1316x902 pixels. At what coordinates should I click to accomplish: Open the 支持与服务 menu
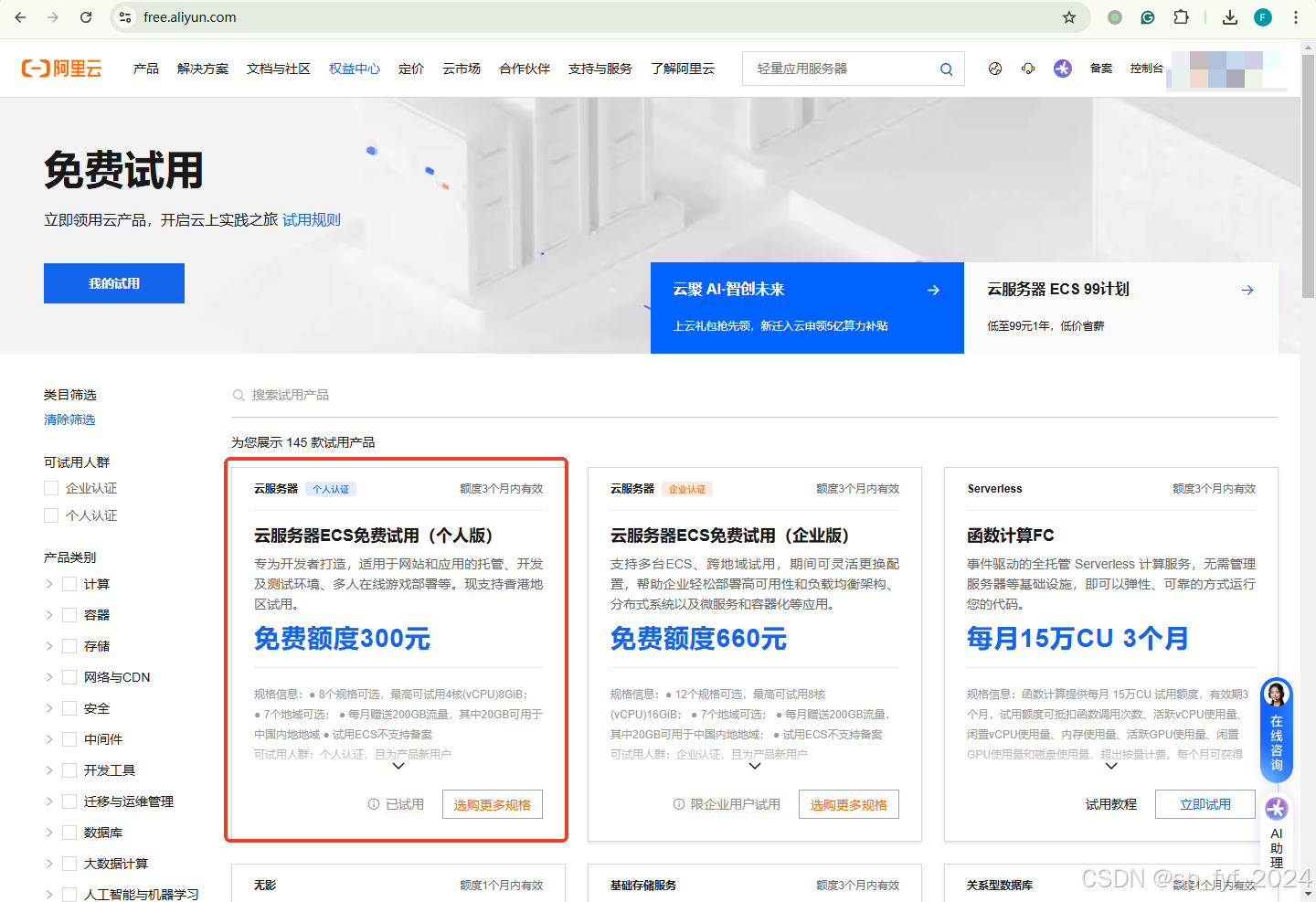coord(600,68)
